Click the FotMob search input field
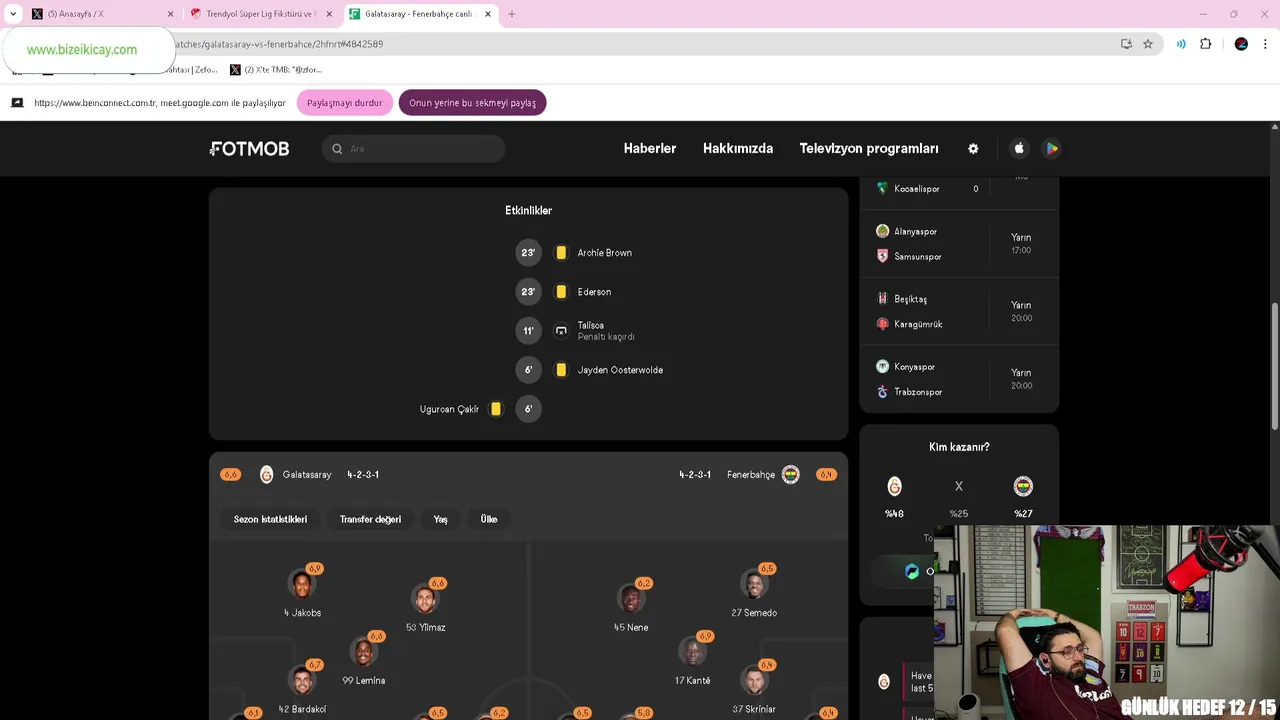1280x720 pixels. point(413,149)
